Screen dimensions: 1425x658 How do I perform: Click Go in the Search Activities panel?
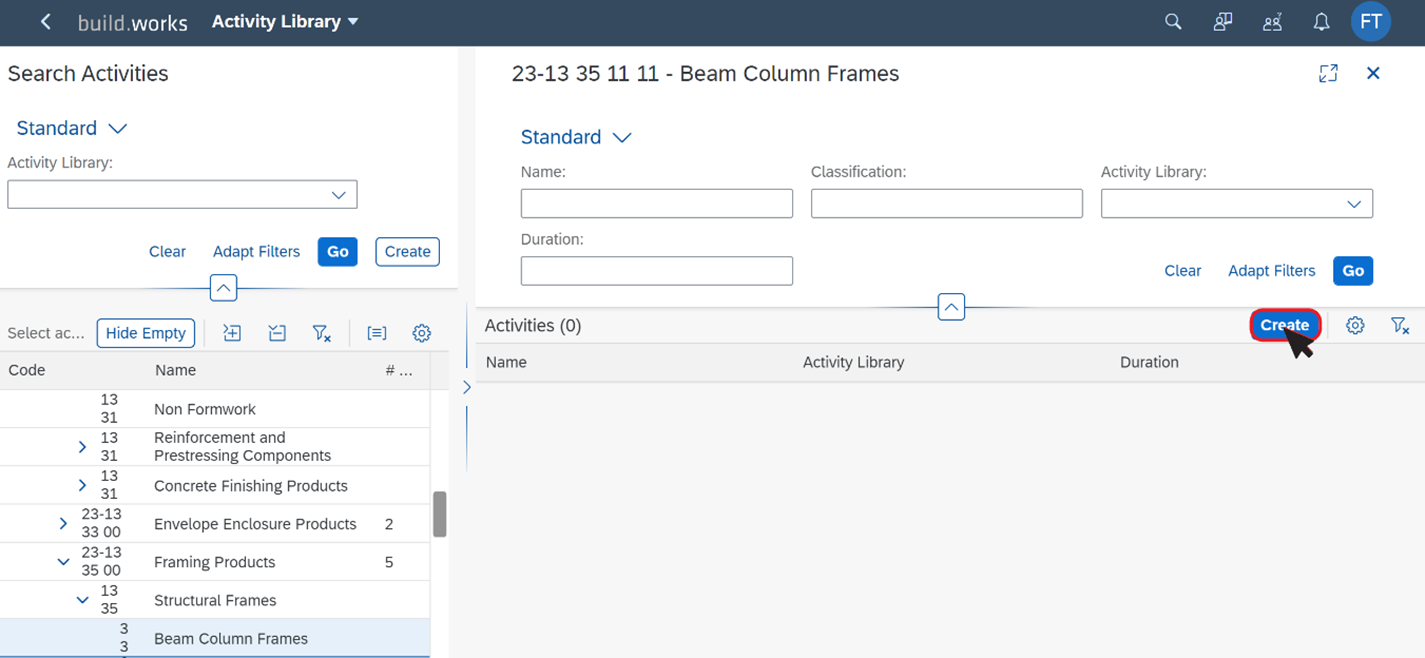(338, 252)
